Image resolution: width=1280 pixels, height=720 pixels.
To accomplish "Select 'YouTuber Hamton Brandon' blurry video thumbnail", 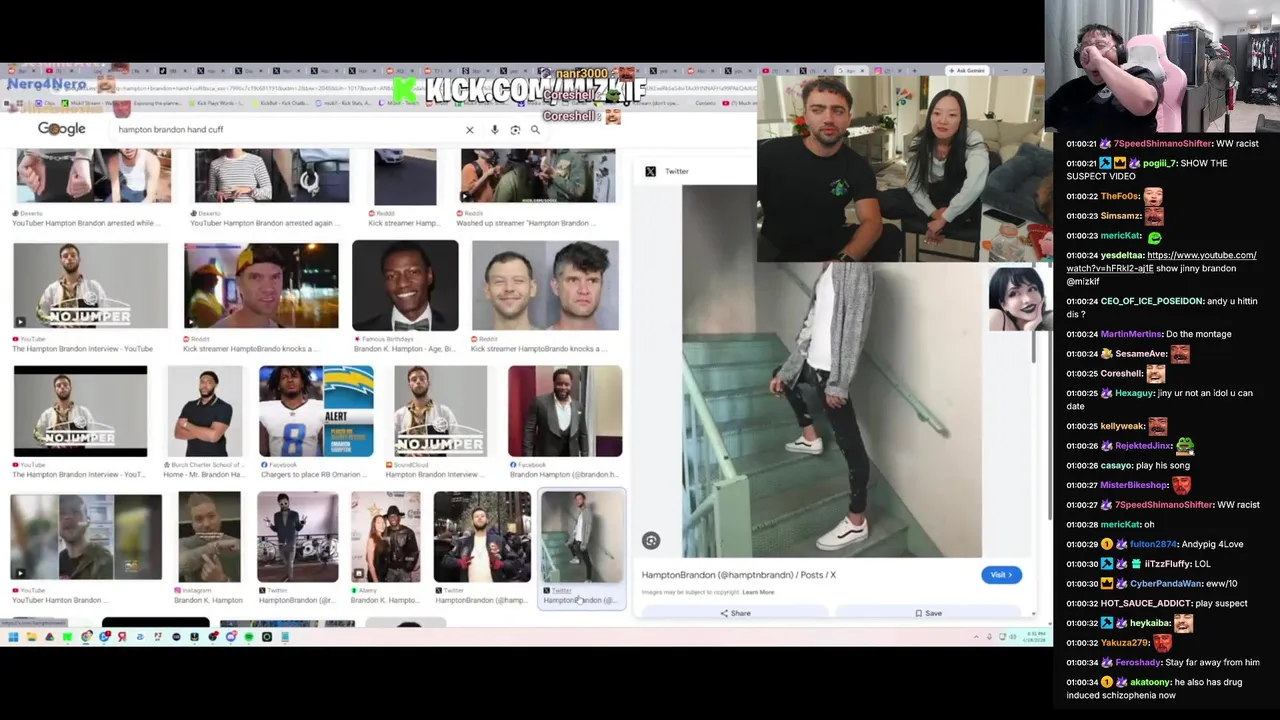I will pyautogui.click(x=86, y=537).
